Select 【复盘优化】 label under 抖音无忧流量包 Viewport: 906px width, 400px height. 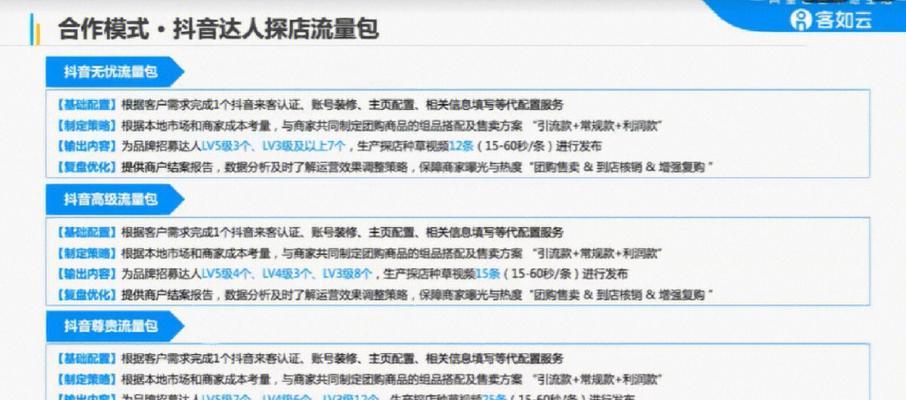(87, 168)
